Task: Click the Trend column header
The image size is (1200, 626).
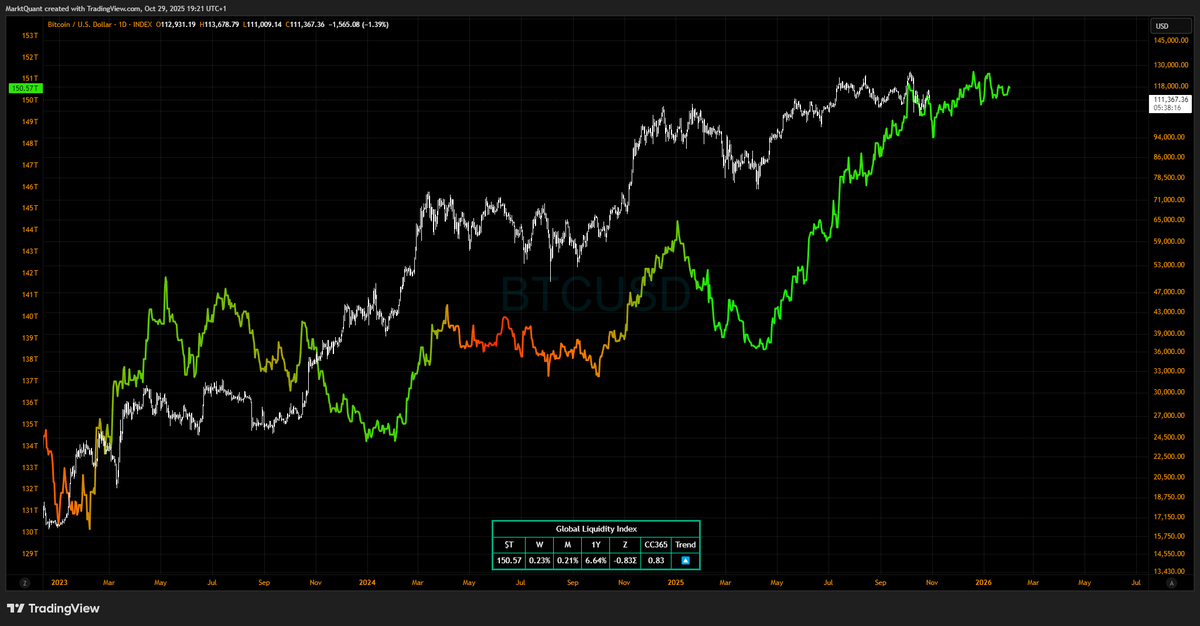Action: [685, 544]
